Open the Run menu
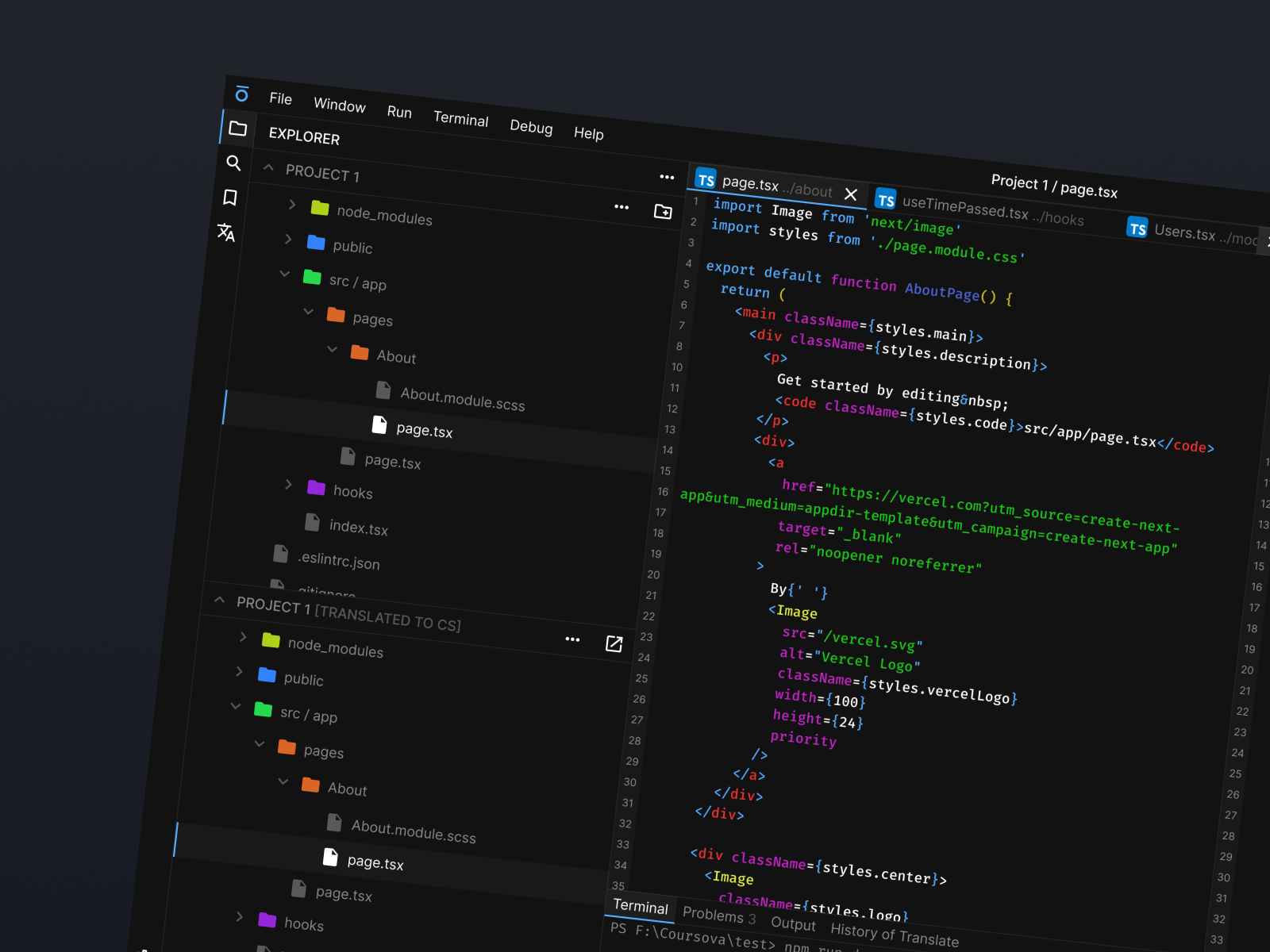The image size is (1270, 952). coord(399,112)
